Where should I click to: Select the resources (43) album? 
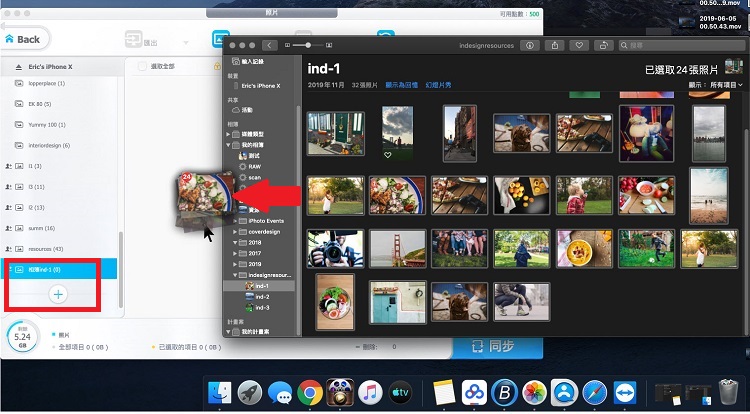[45, 249]
